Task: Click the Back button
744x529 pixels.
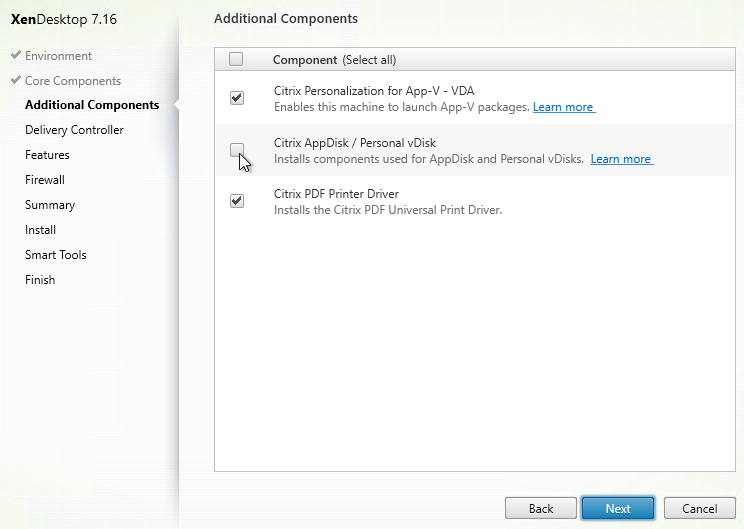Action: pos(541,509)
